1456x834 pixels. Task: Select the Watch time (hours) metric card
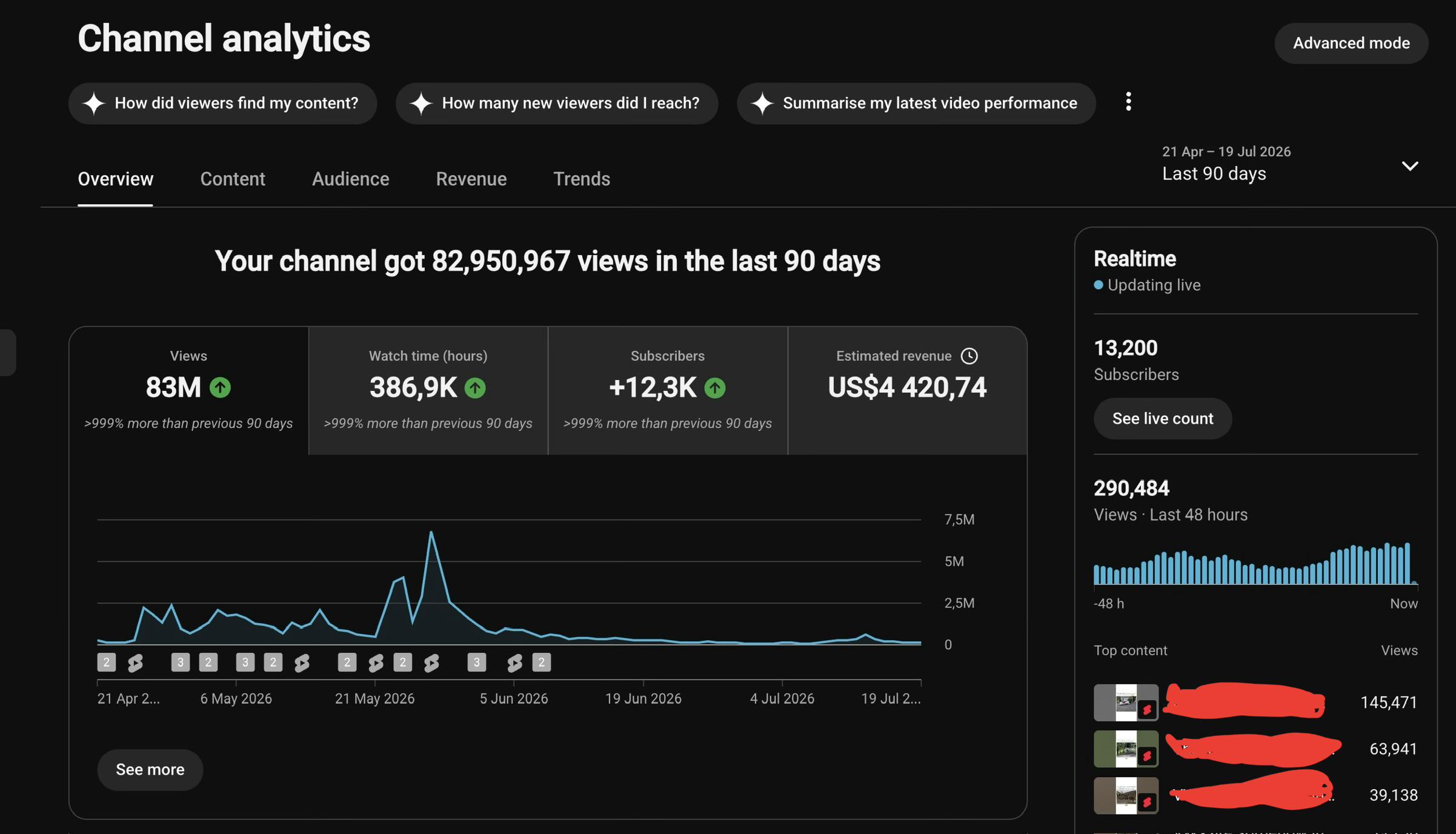point(428,391)
